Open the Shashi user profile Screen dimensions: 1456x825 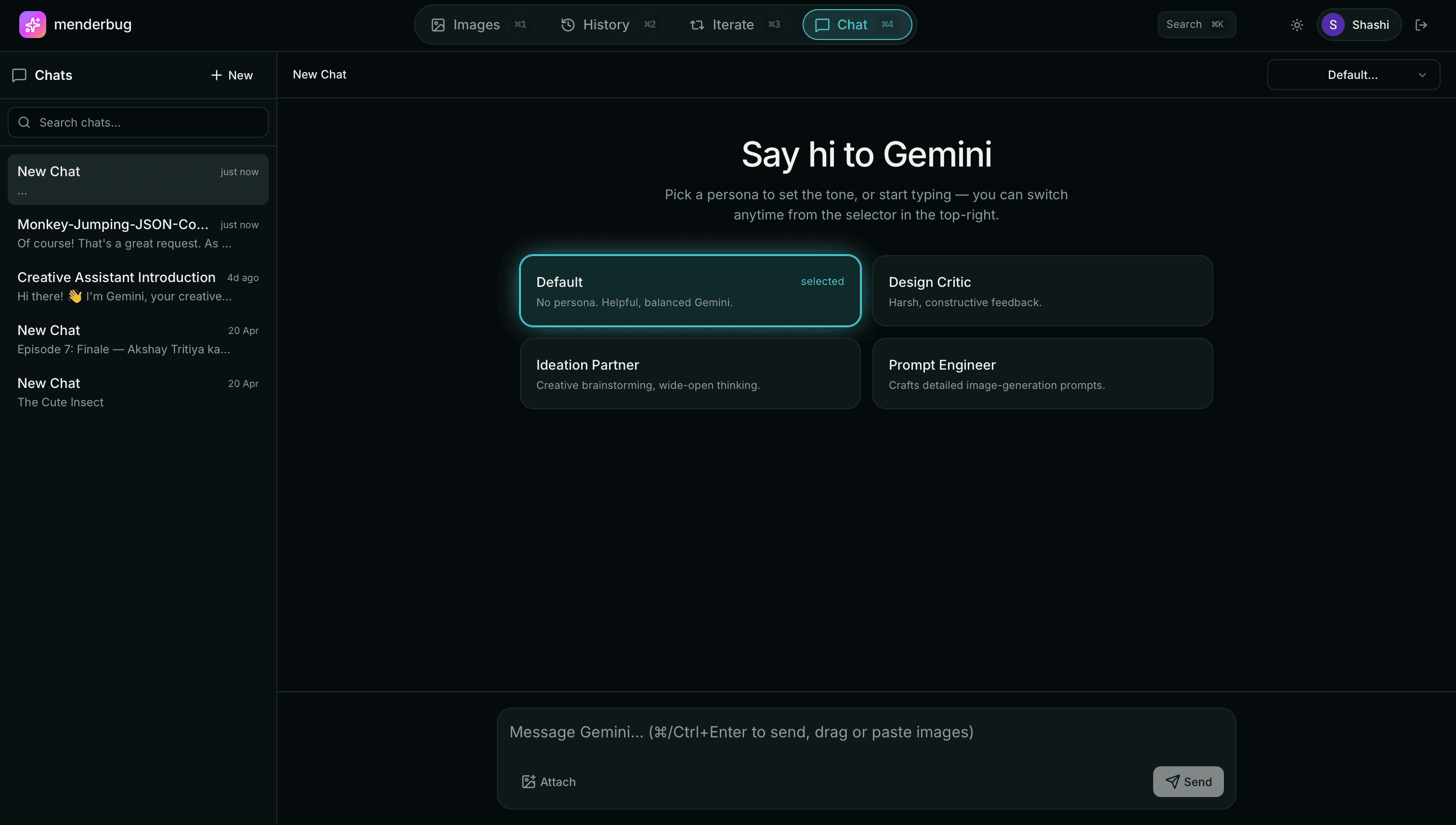click(1359, 25)
